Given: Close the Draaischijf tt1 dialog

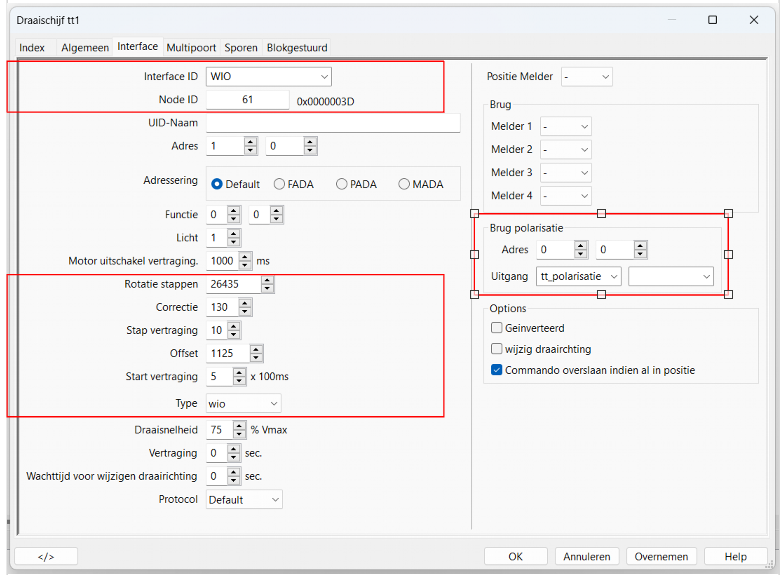Looking at the screenshot, I should pos(754,20).
